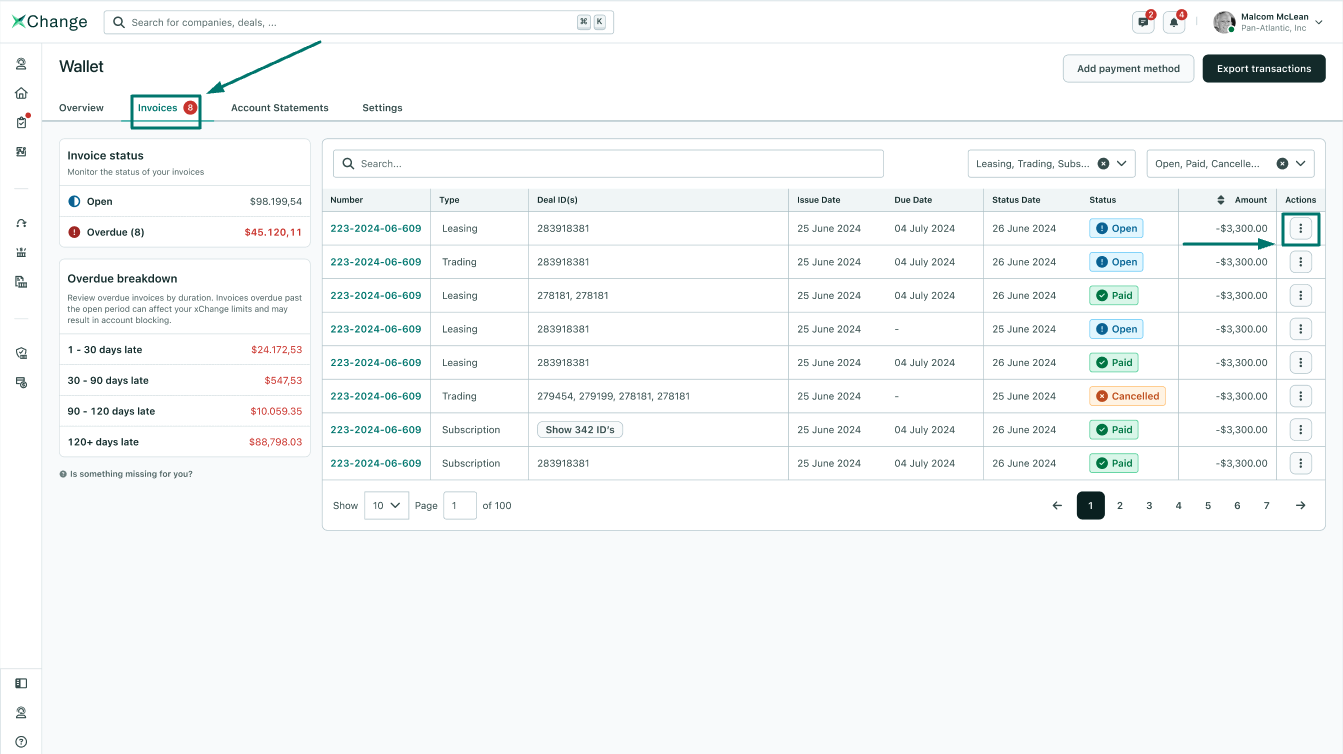The height and width of the screenshot is (754, 1343).
Task: Go to page 2 of invoices
Action: pos(1120,505)
